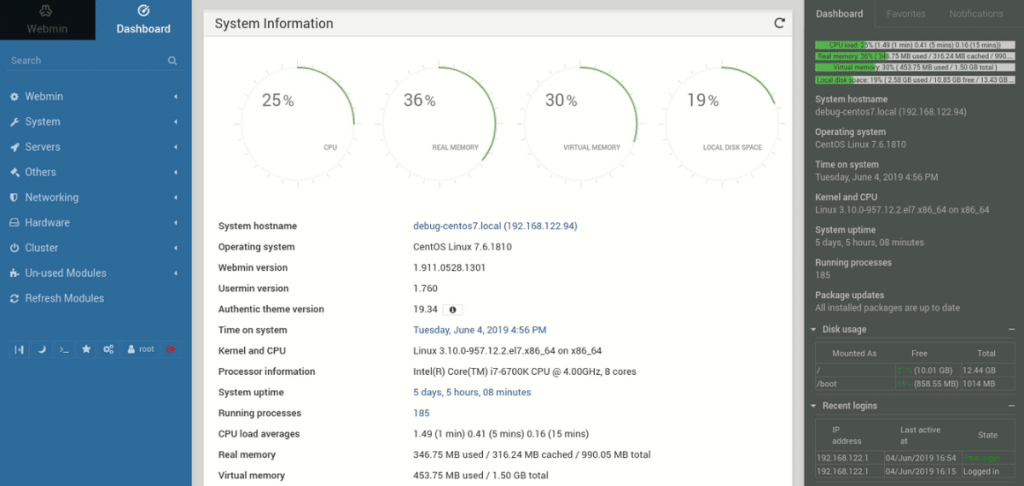The width and height of the screenshot is (1024, 486).
Task: Select Webmin version value 1.911.0528.1301
Action: 449,268
